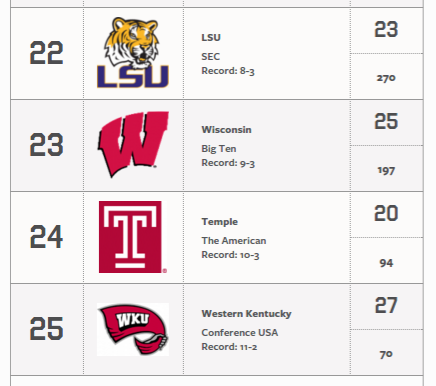Viewport: 436px width, 386px height.
Task: Click LSU's SEC conference text
Action: coord(210,56)
